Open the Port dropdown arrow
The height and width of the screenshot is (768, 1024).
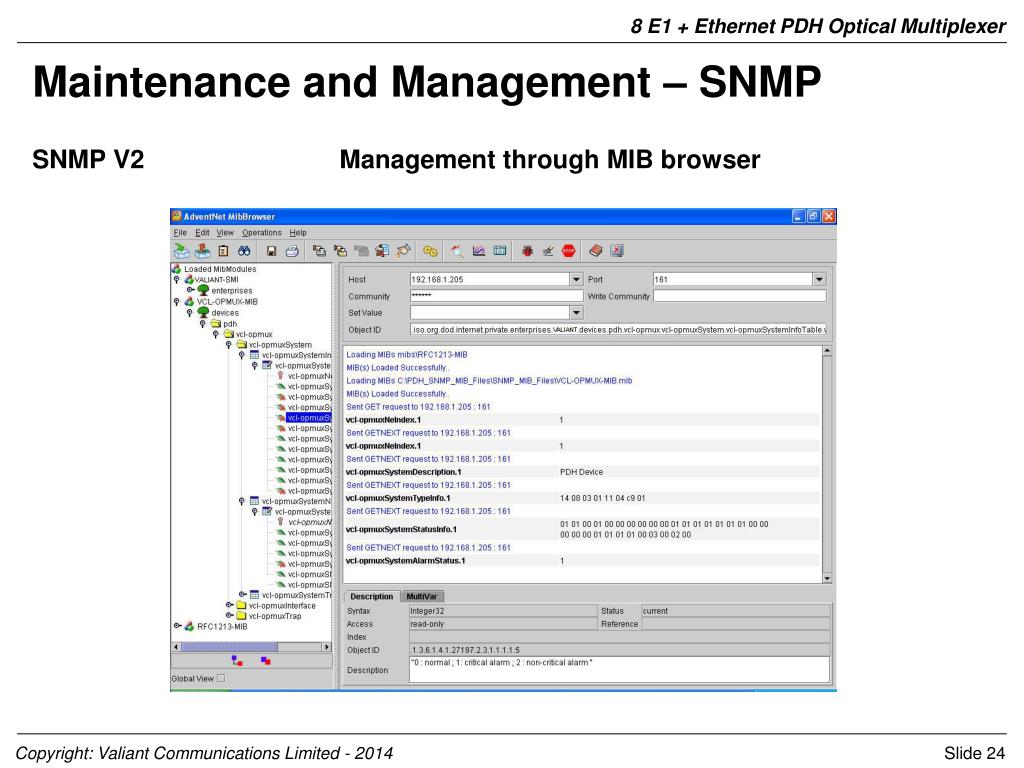[820, 280]
